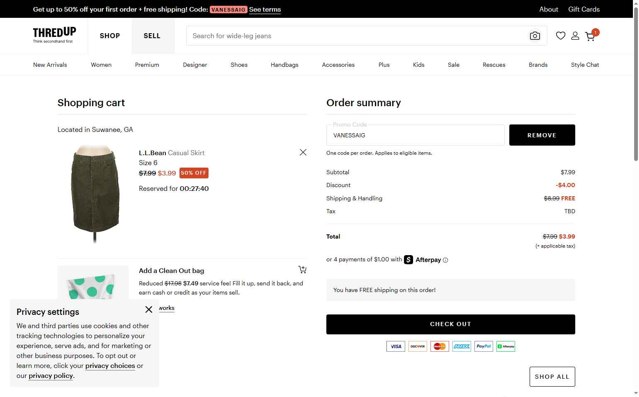Open Women category menu
Screen dimensions: 639x397
coord(101,65)
